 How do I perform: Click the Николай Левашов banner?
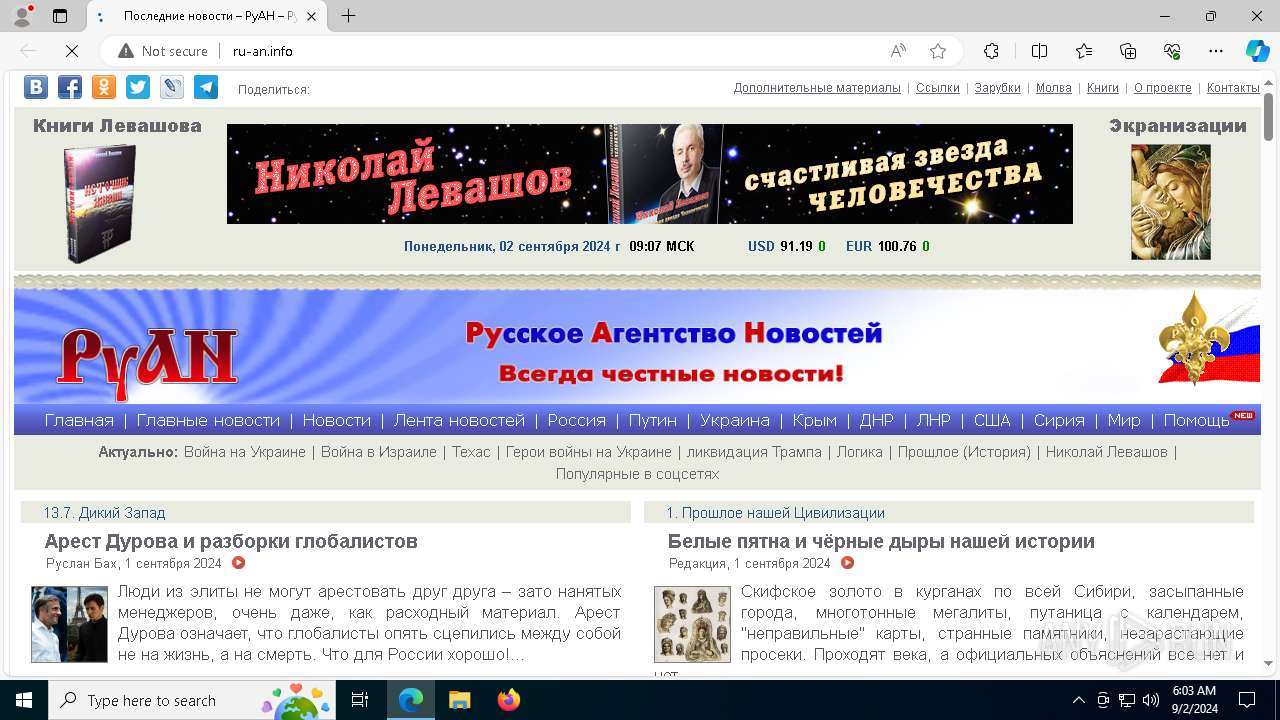coord(650,174)
